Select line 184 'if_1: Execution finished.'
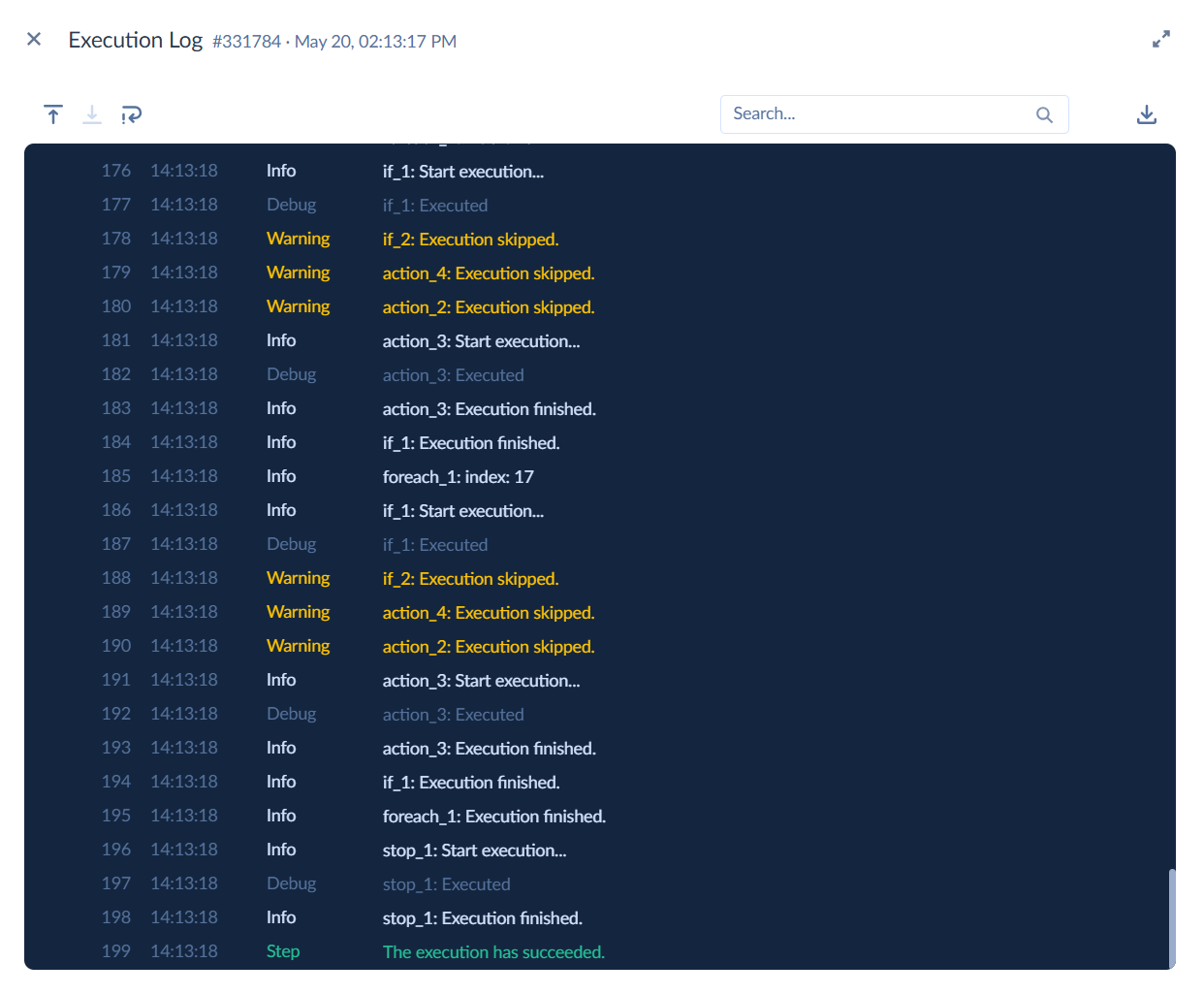 point(471,443)
